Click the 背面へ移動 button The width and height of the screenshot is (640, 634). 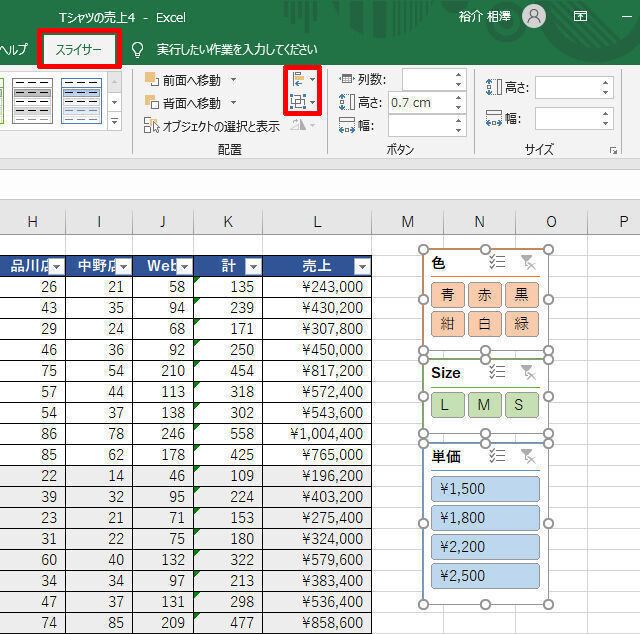point(183,103)
